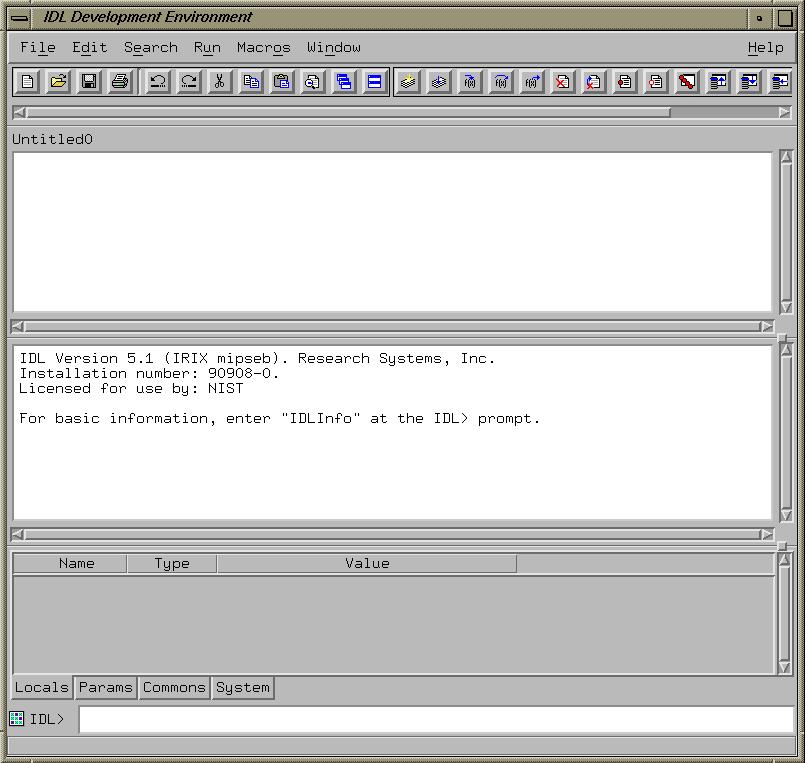Click the Compile icon with yellow star
Screen dimensions: 805x763
click(x=408, y=82)
